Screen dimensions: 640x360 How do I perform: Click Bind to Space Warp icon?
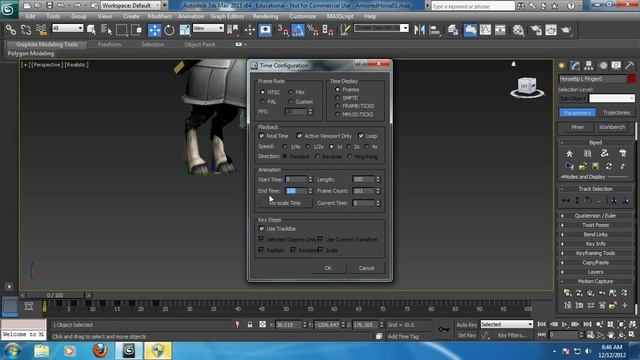point(41,30)
